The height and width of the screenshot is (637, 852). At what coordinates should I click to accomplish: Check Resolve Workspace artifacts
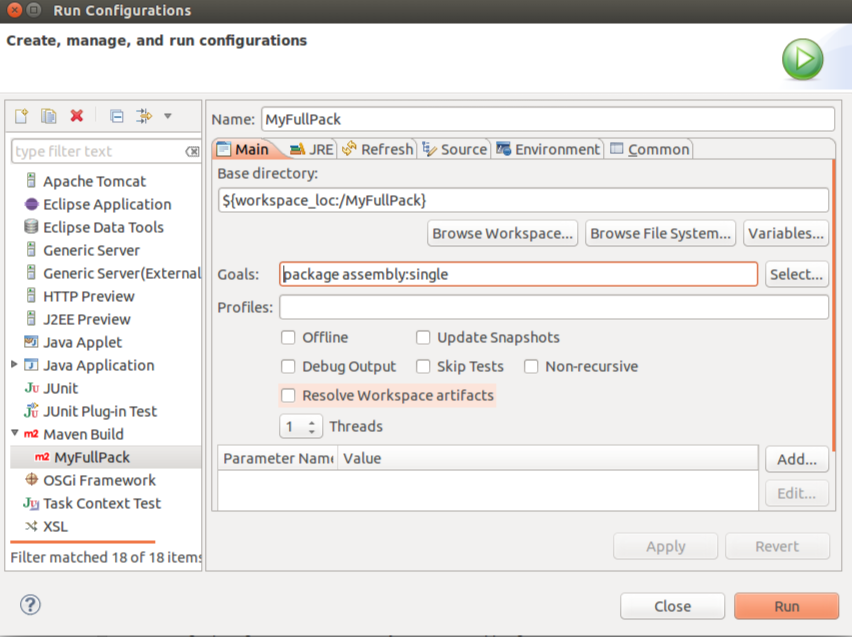[288, 396]
